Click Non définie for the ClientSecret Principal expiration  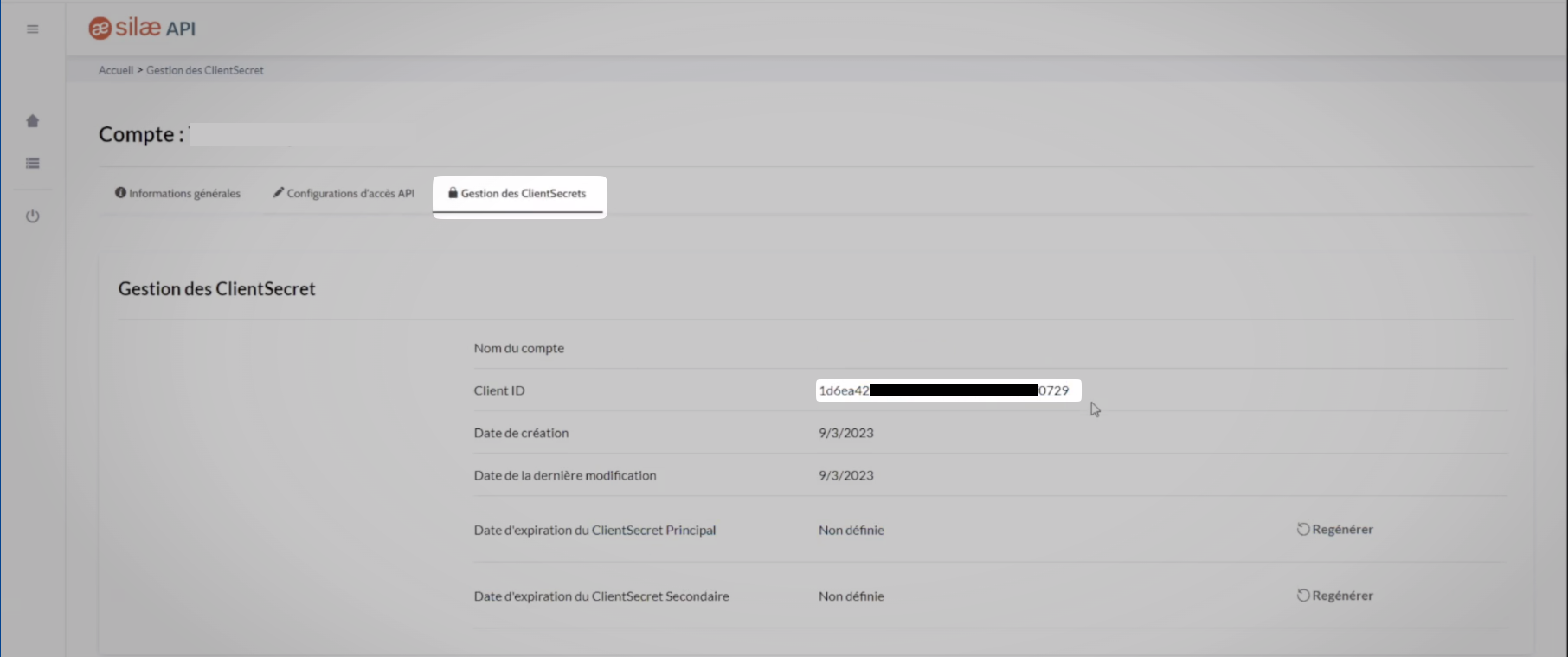pyautogui.click(x=851, y=530)
